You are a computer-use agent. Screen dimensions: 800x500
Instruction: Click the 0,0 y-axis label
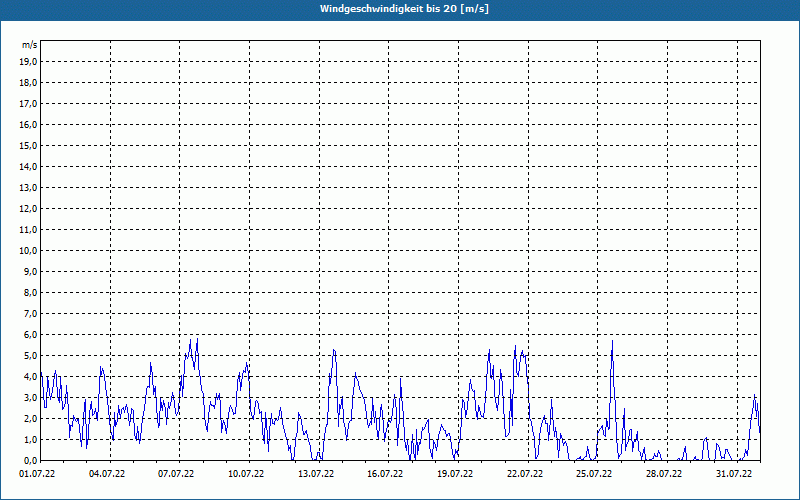30,461
